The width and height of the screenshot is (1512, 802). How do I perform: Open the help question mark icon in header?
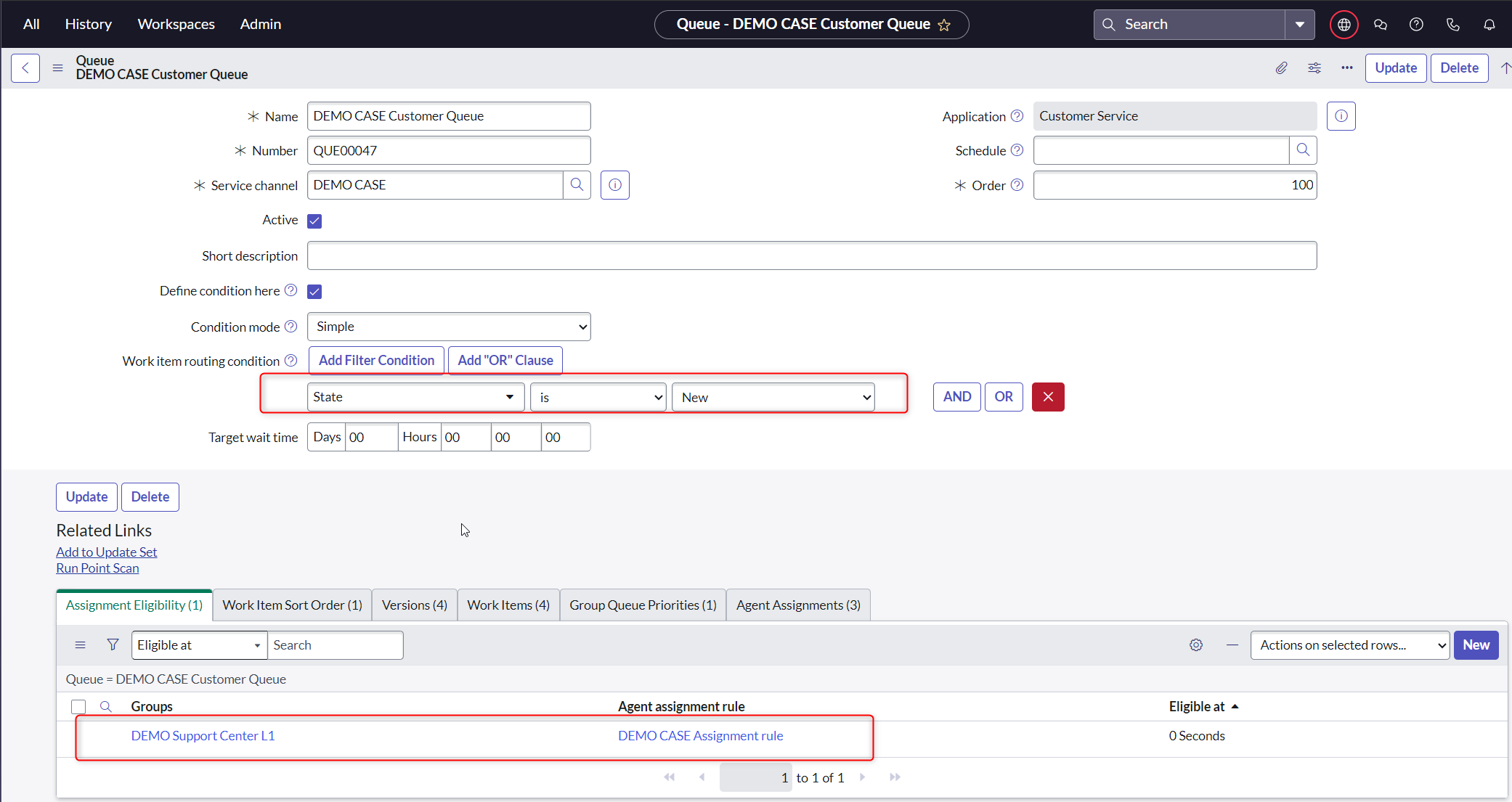pos(1416,25)
